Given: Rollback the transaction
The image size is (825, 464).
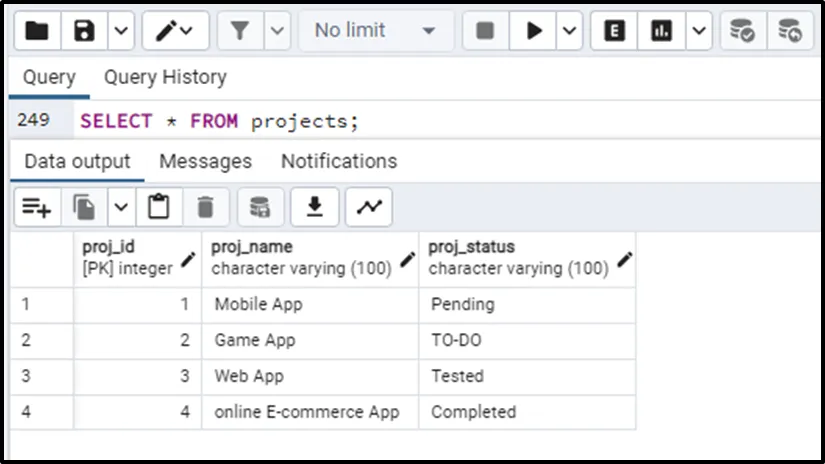Looking at the screenshot, I should (790, 31).
